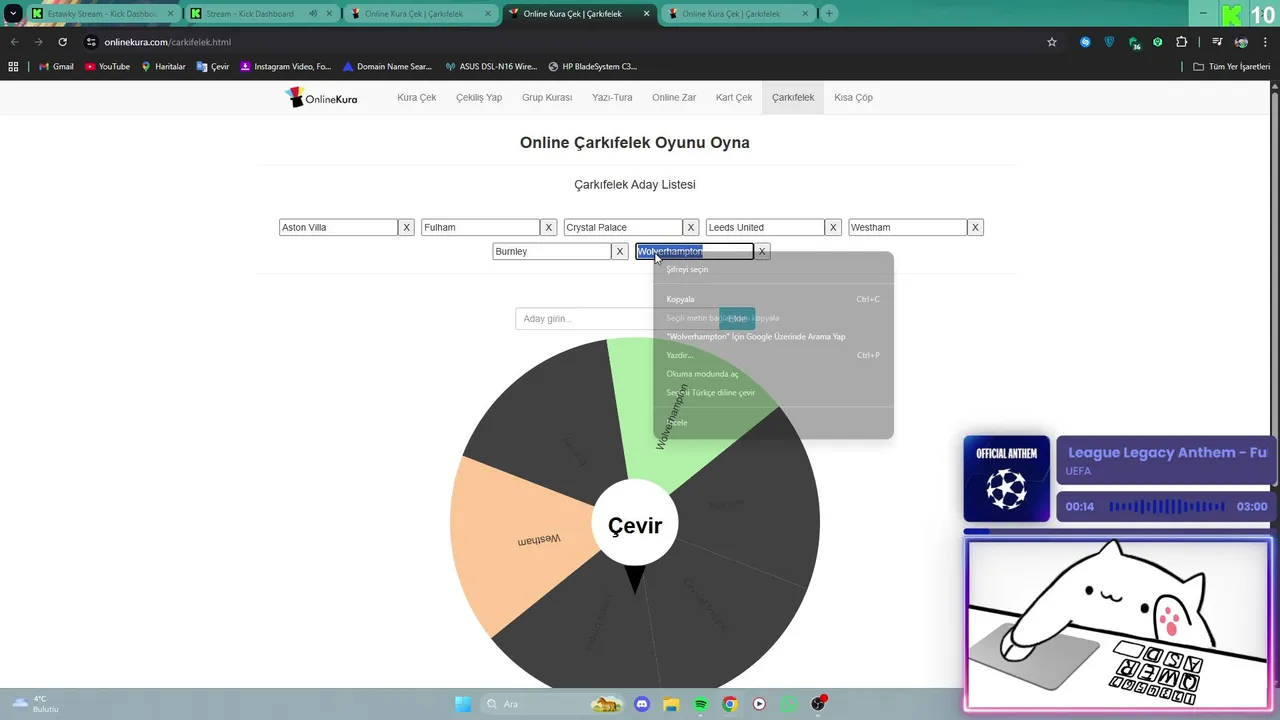Open Chrome three-dot menu
The height and width of the screenshot is (720, 1280).
point(1266,42)
